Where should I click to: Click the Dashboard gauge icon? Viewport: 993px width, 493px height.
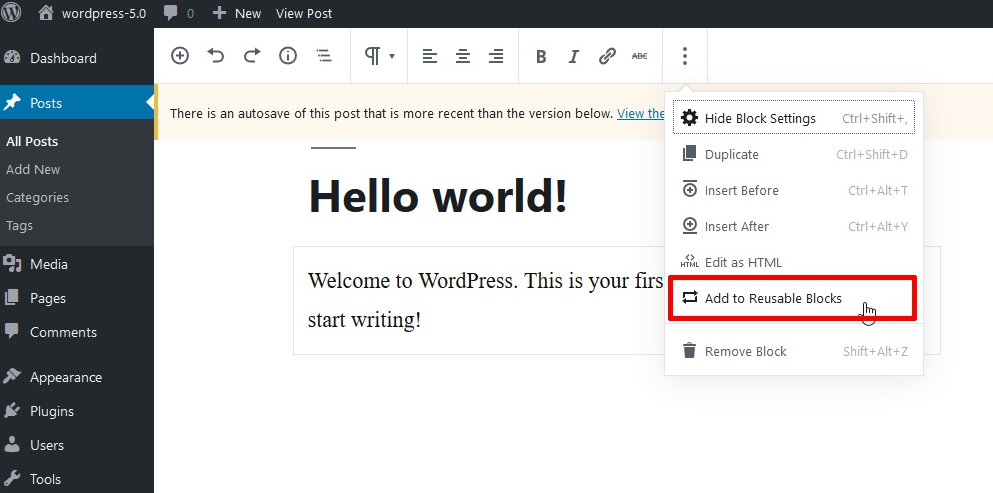point(12,58)
